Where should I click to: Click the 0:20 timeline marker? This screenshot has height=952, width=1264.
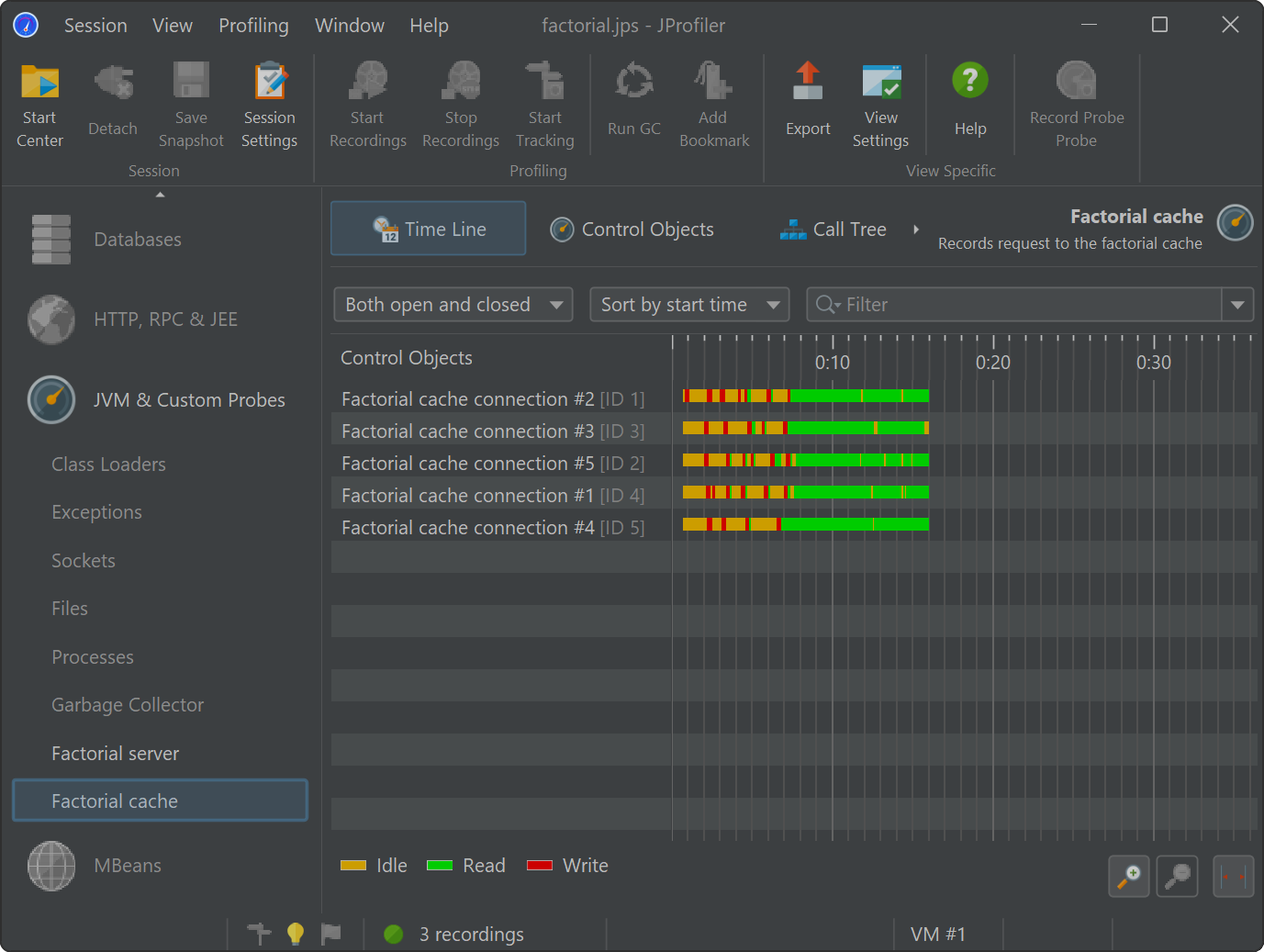tap(993, 363)
